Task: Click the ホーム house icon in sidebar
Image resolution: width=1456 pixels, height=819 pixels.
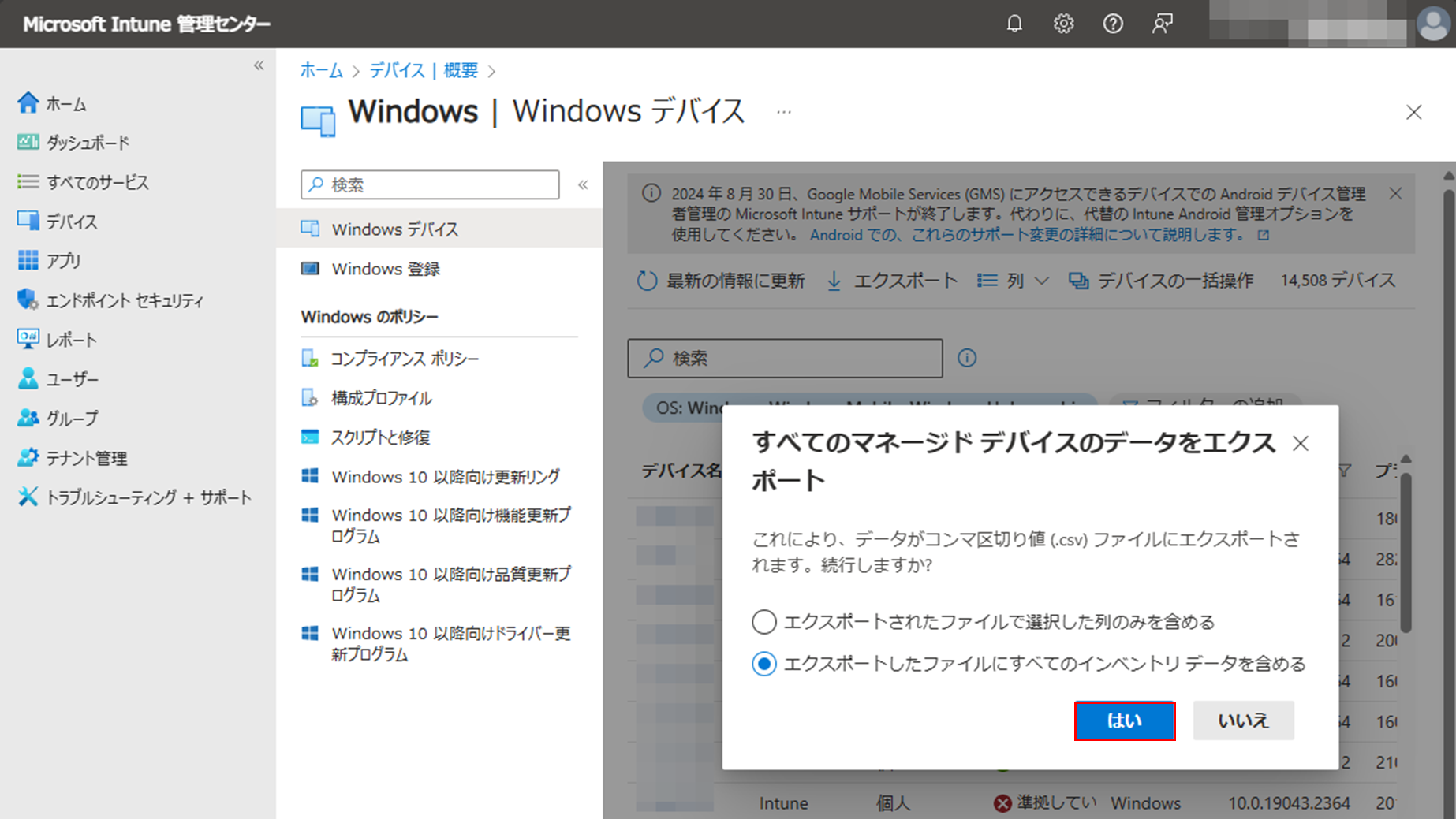Action: point(28,102)
